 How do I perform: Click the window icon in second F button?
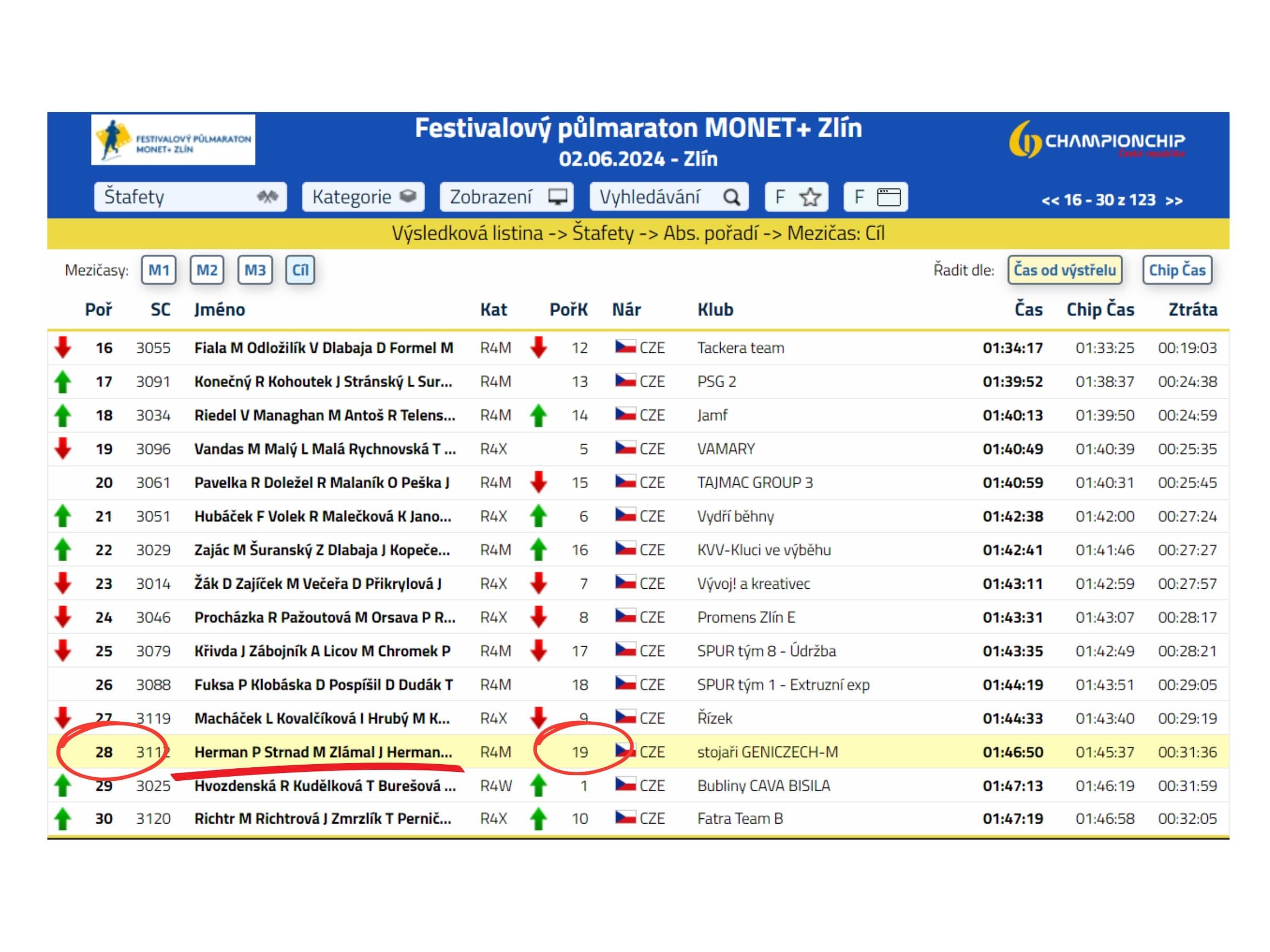coord(889,197)
